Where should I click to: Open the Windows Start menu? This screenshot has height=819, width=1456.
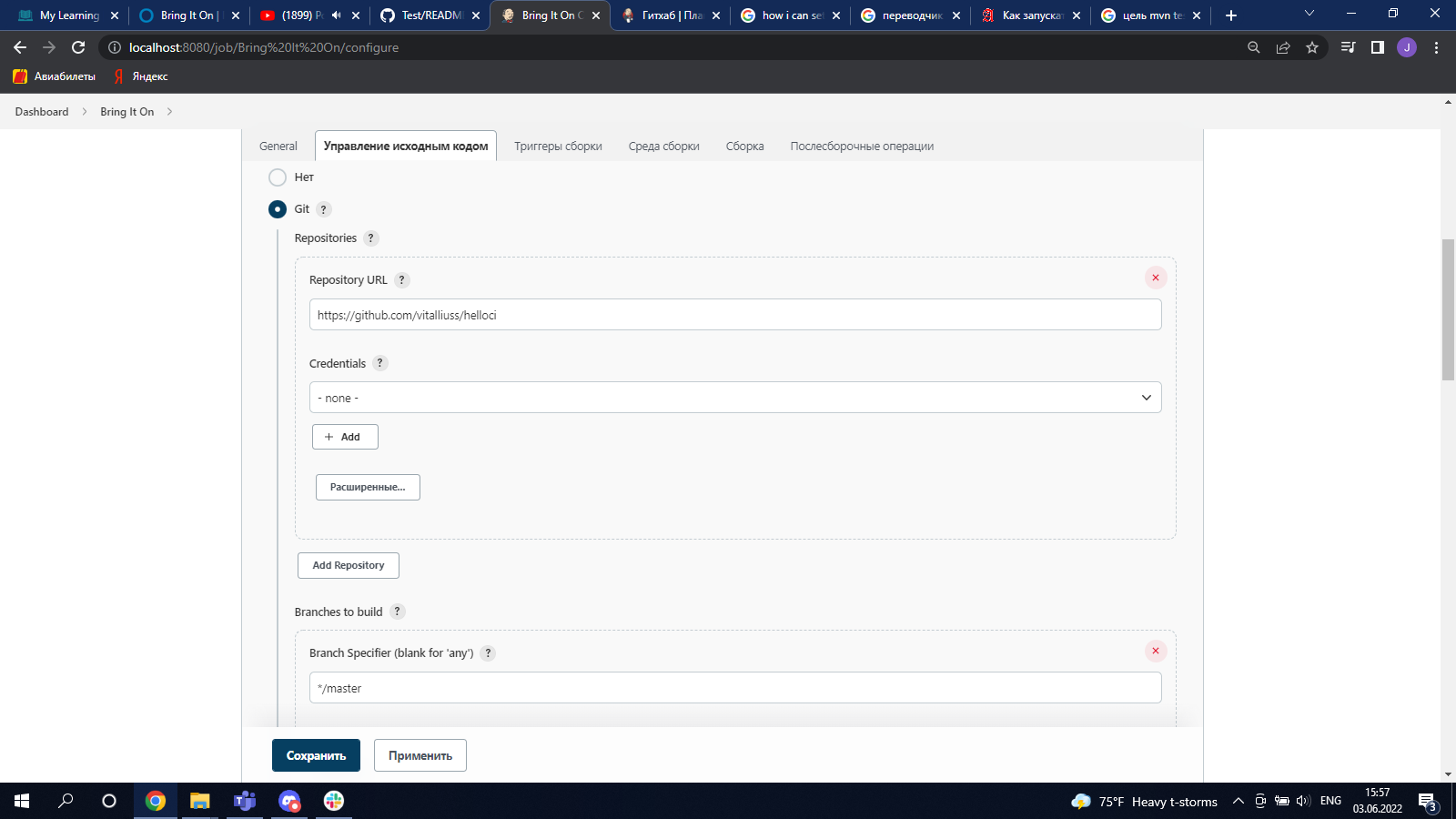tap(22, 801)
